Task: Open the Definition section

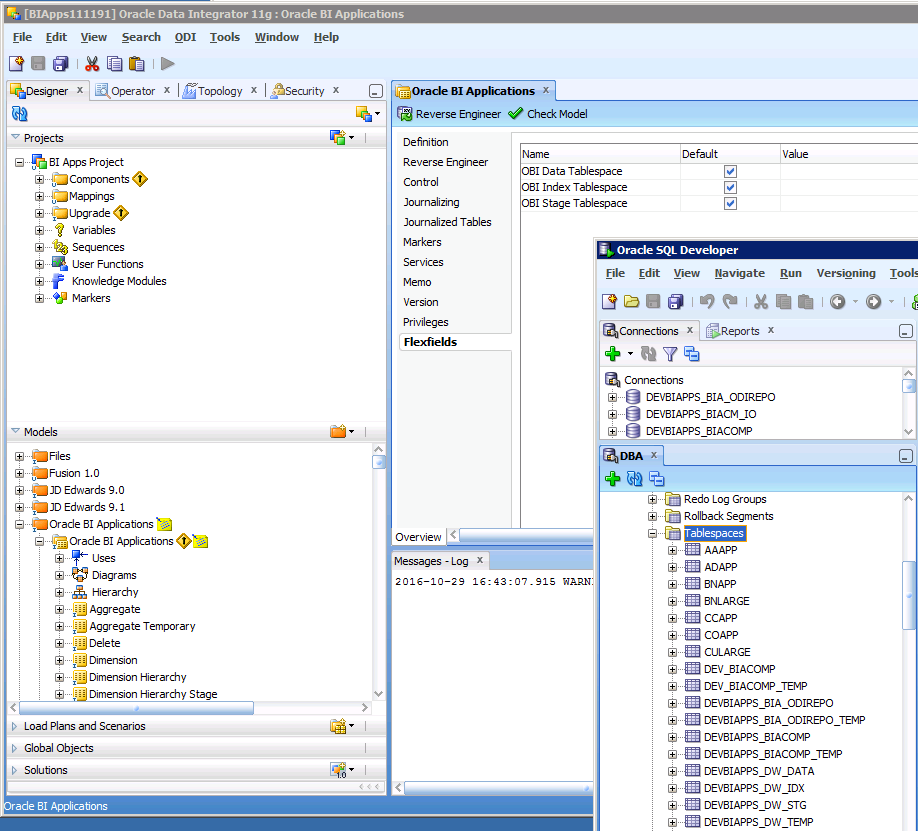Action: 426,142
